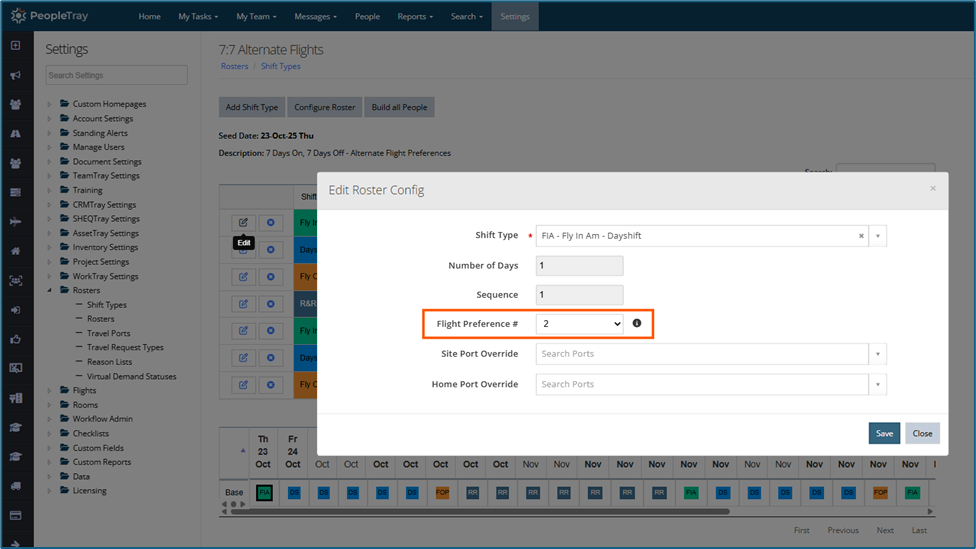Screen dimensions: 976x549
Task: Click the Save button in dialog
Action: coord(884,433)
